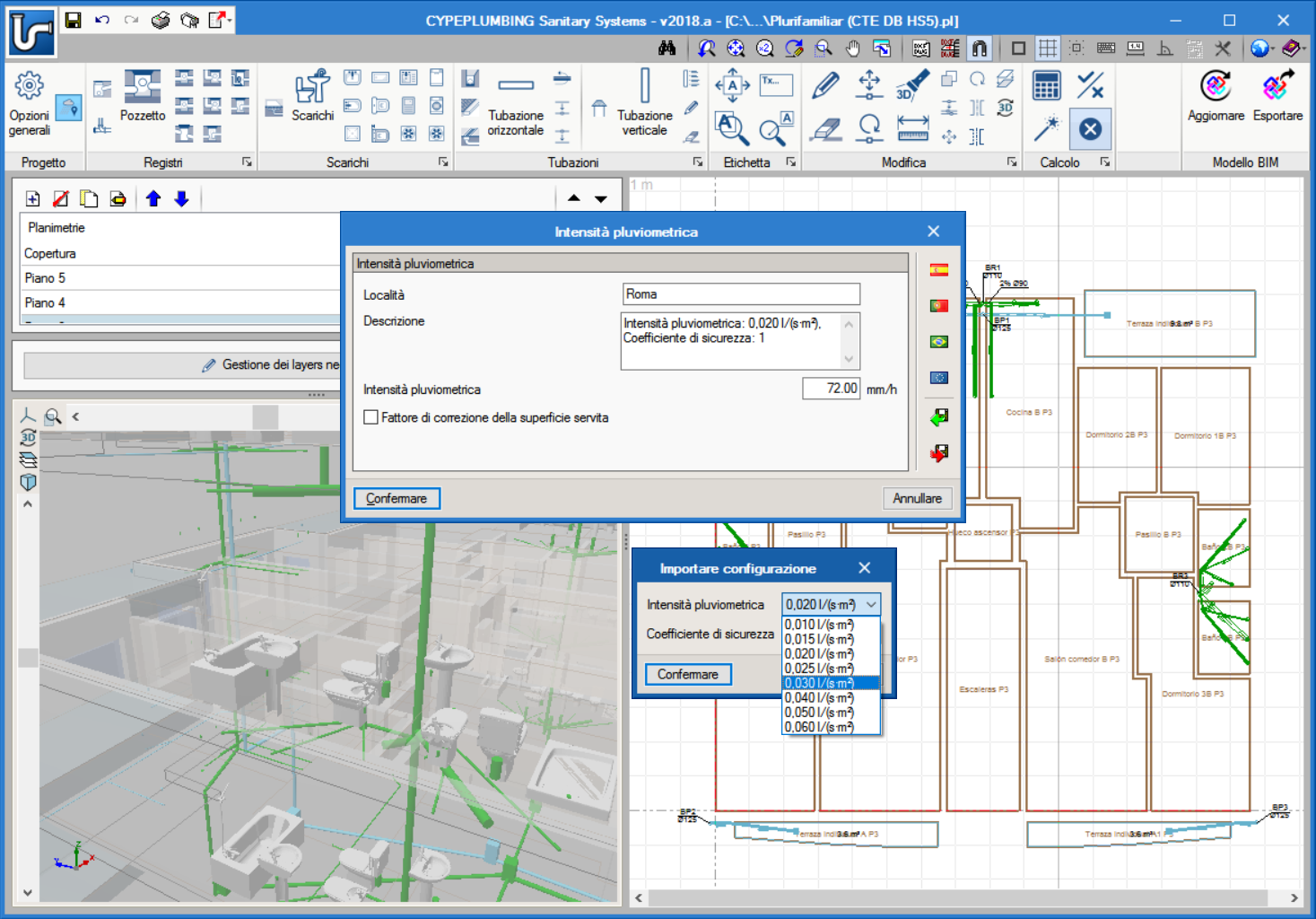The width and height of the screenshot is (1316, 919).
Task: Click the Esportare BIM model icon
Action: click(x=1277, y=96)
